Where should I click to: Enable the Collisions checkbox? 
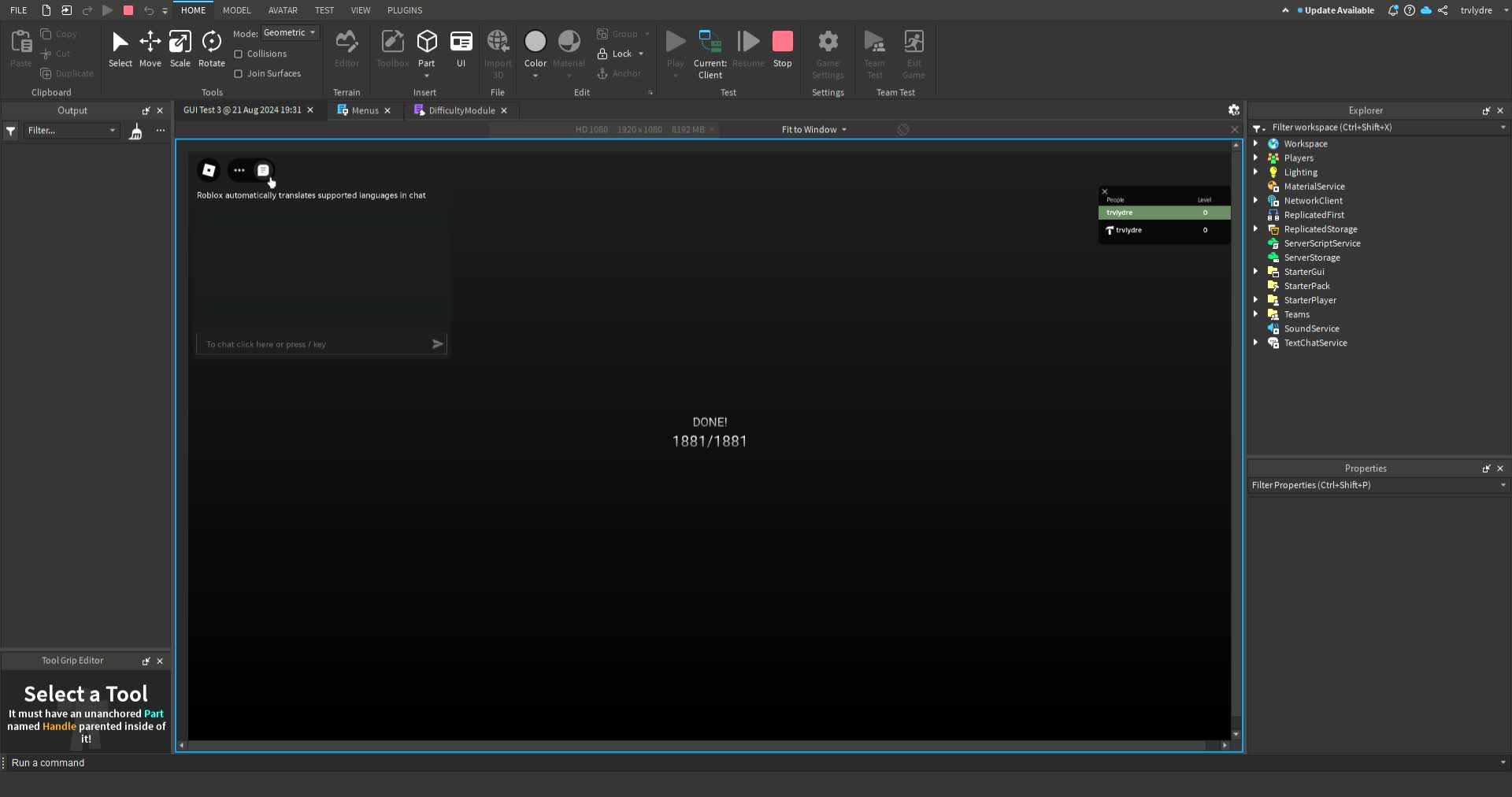coord(239,54)
